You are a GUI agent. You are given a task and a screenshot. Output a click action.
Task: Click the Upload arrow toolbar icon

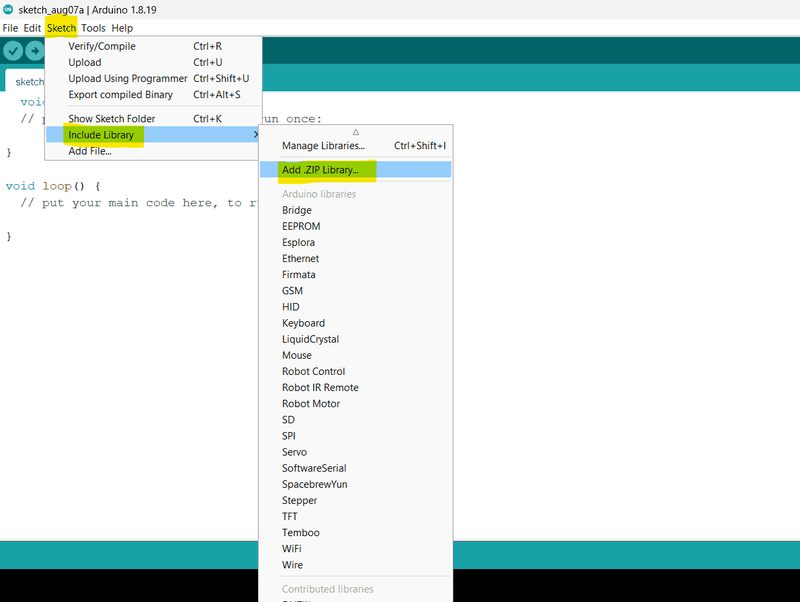point(35,51)
